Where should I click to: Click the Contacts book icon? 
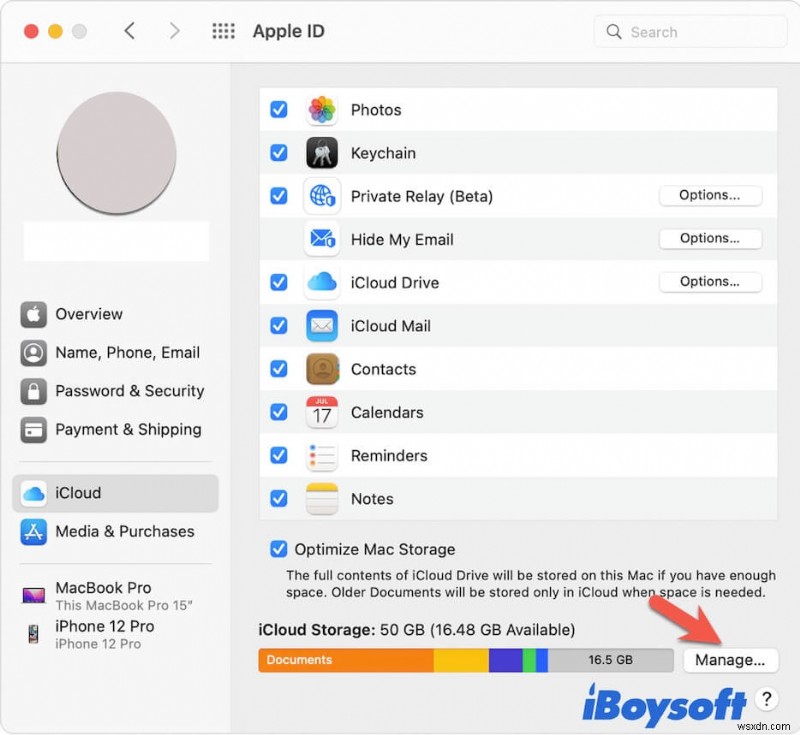(321, 369)
